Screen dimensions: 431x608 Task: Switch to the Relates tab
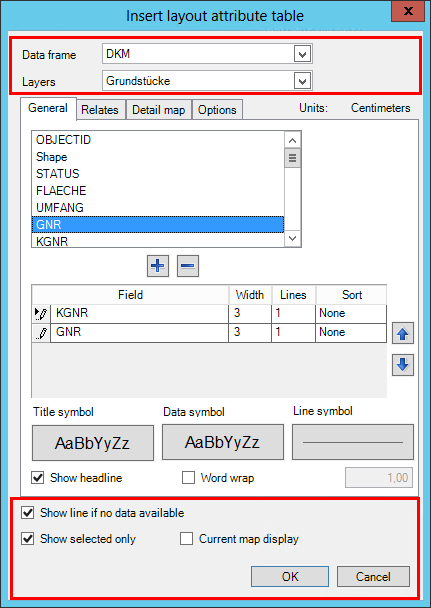click(100, 110)
